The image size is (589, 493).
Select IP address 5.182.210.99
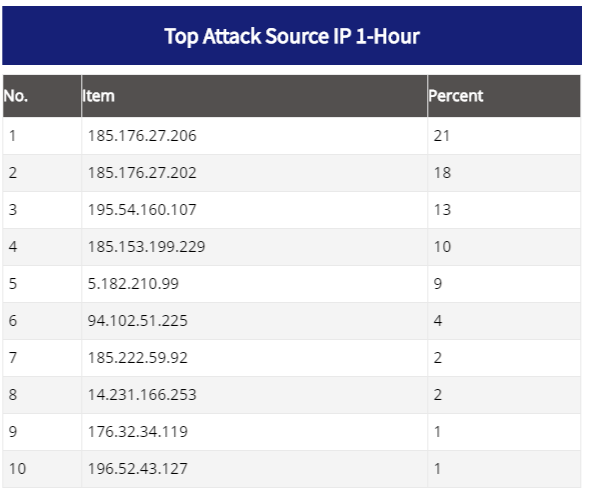click(133, 284)
